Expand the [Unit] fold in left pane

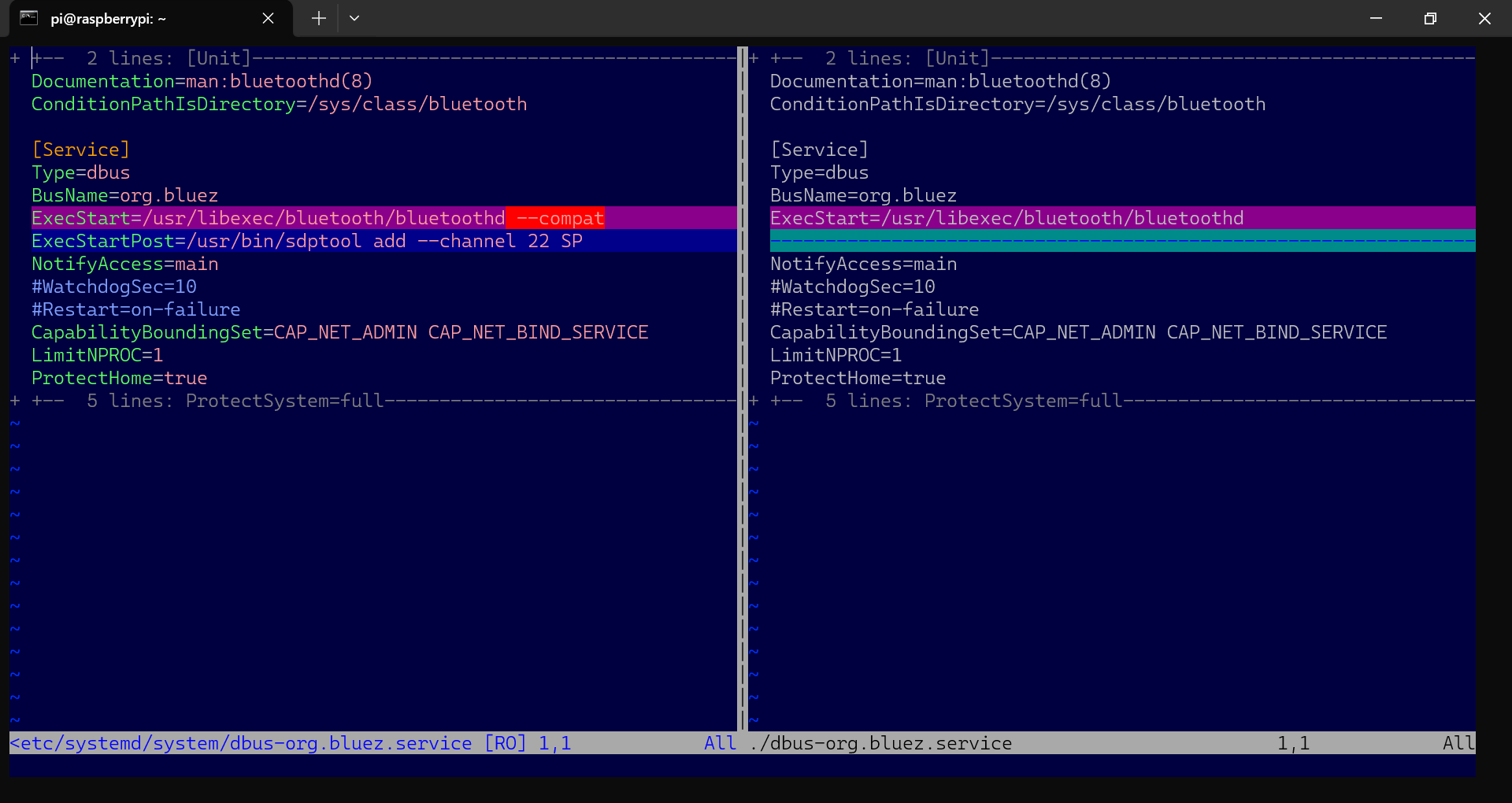tap(373, 58)
